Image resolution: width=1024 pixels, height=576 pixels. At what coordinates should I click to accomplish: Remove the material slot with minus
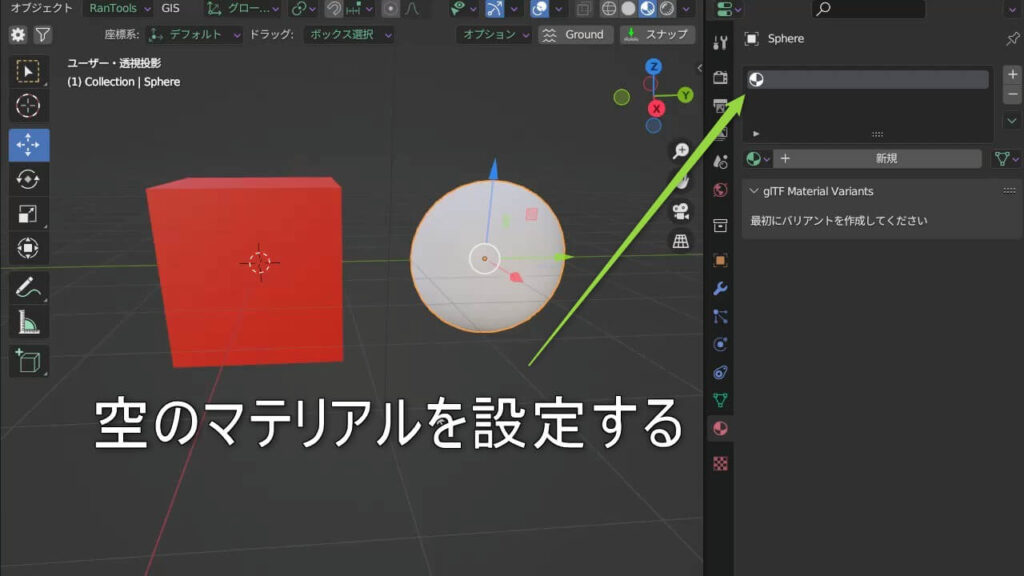[1012, 95]
